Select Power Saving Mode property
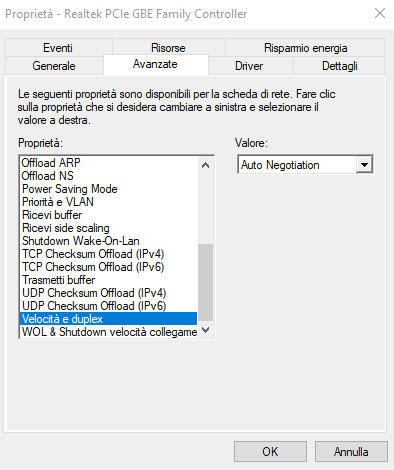This screenshot has width=394, height=470. [109, 189]
